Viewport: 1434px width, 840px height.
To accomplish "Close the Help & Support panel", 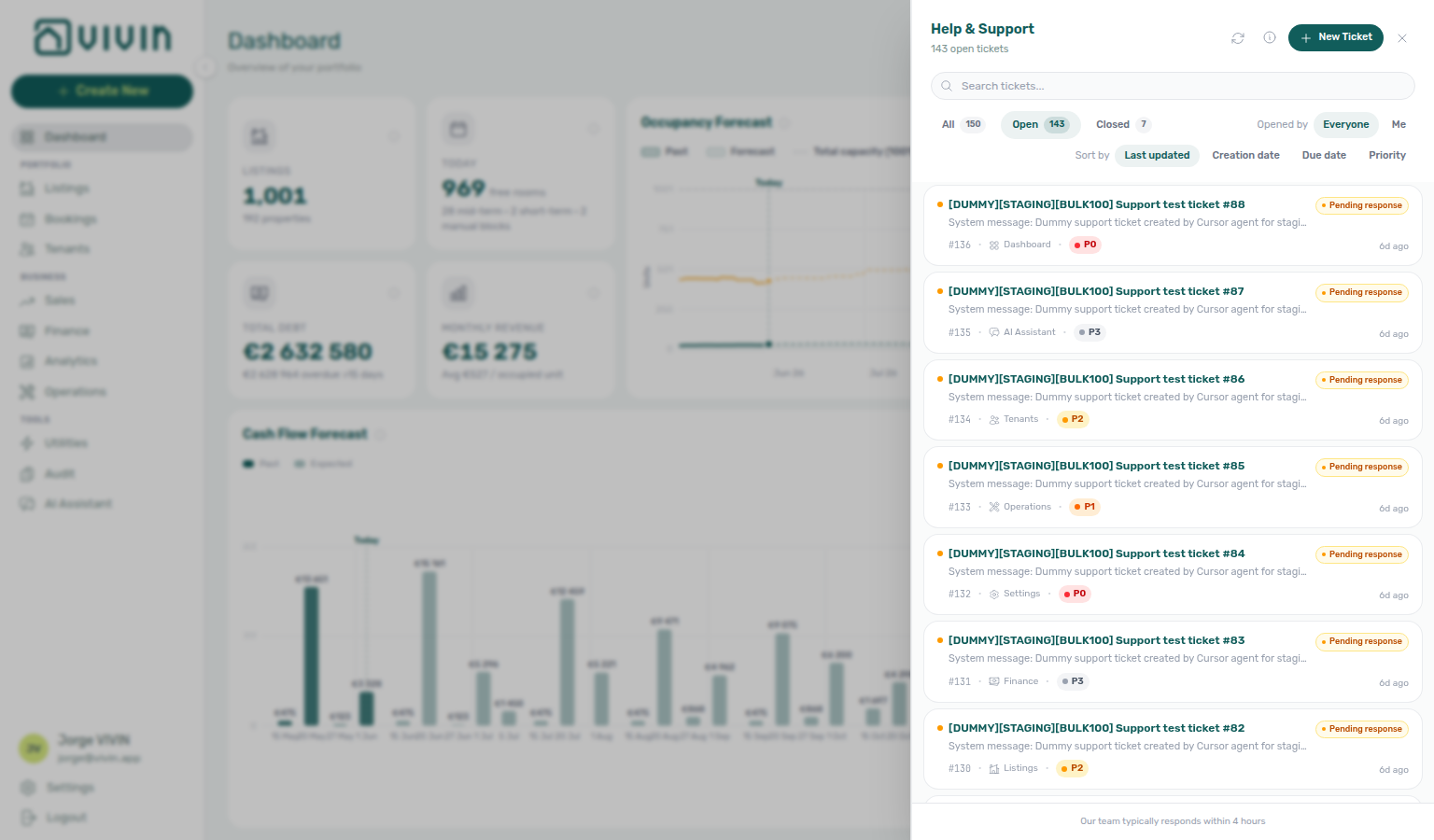I will point(1402,38).
